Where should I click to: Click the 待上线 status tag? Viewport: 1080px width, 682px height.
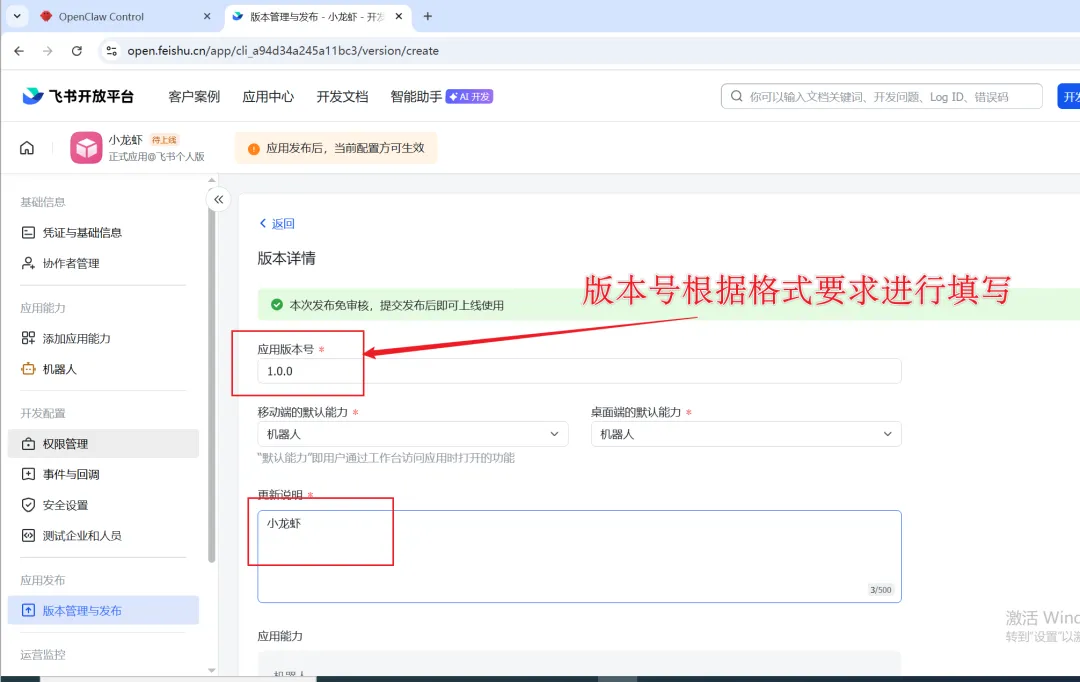coord(164,140)
